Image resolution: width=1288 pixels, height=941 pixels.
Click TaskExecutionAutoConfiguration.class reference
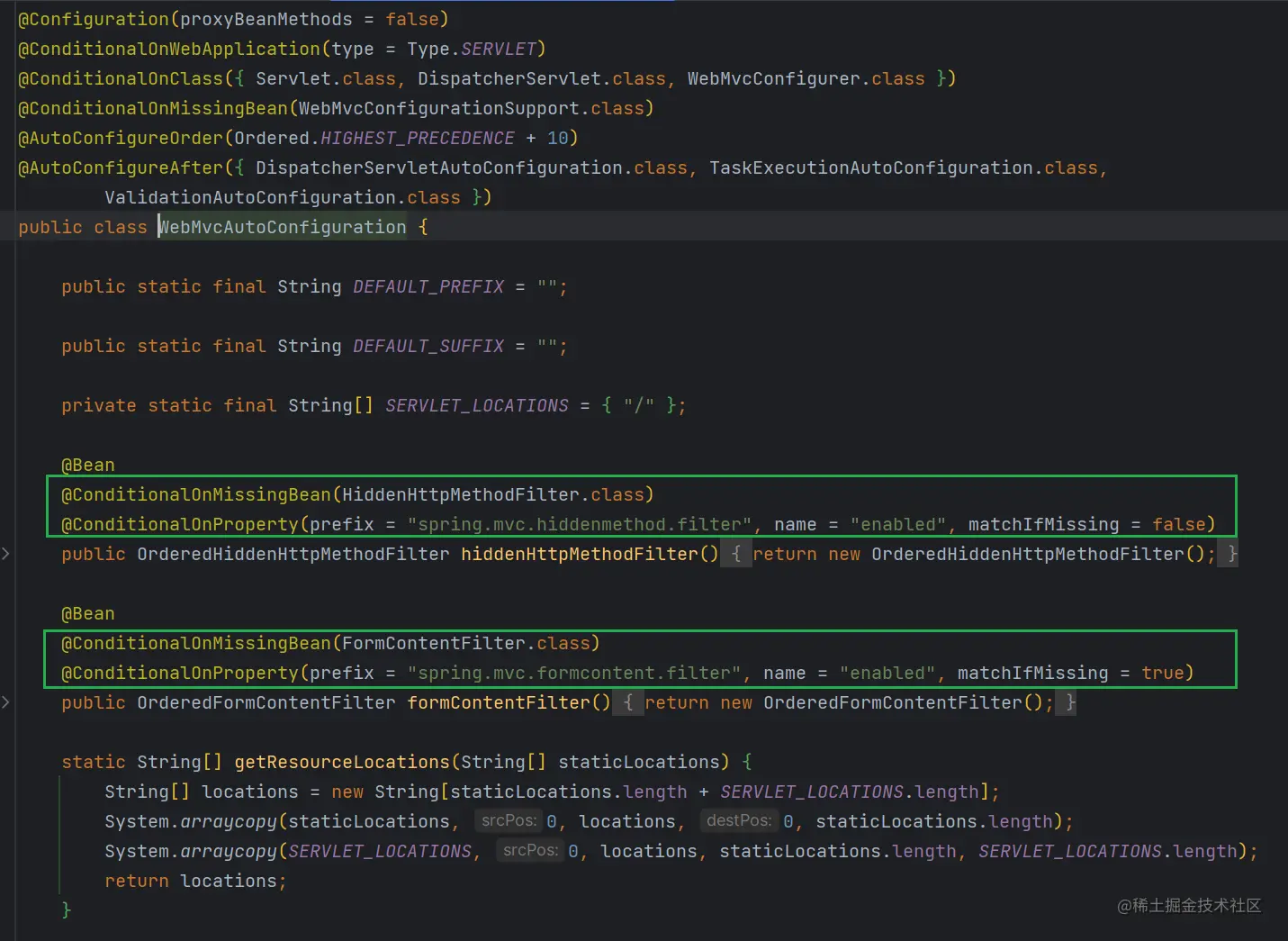[x=904, y=167]
